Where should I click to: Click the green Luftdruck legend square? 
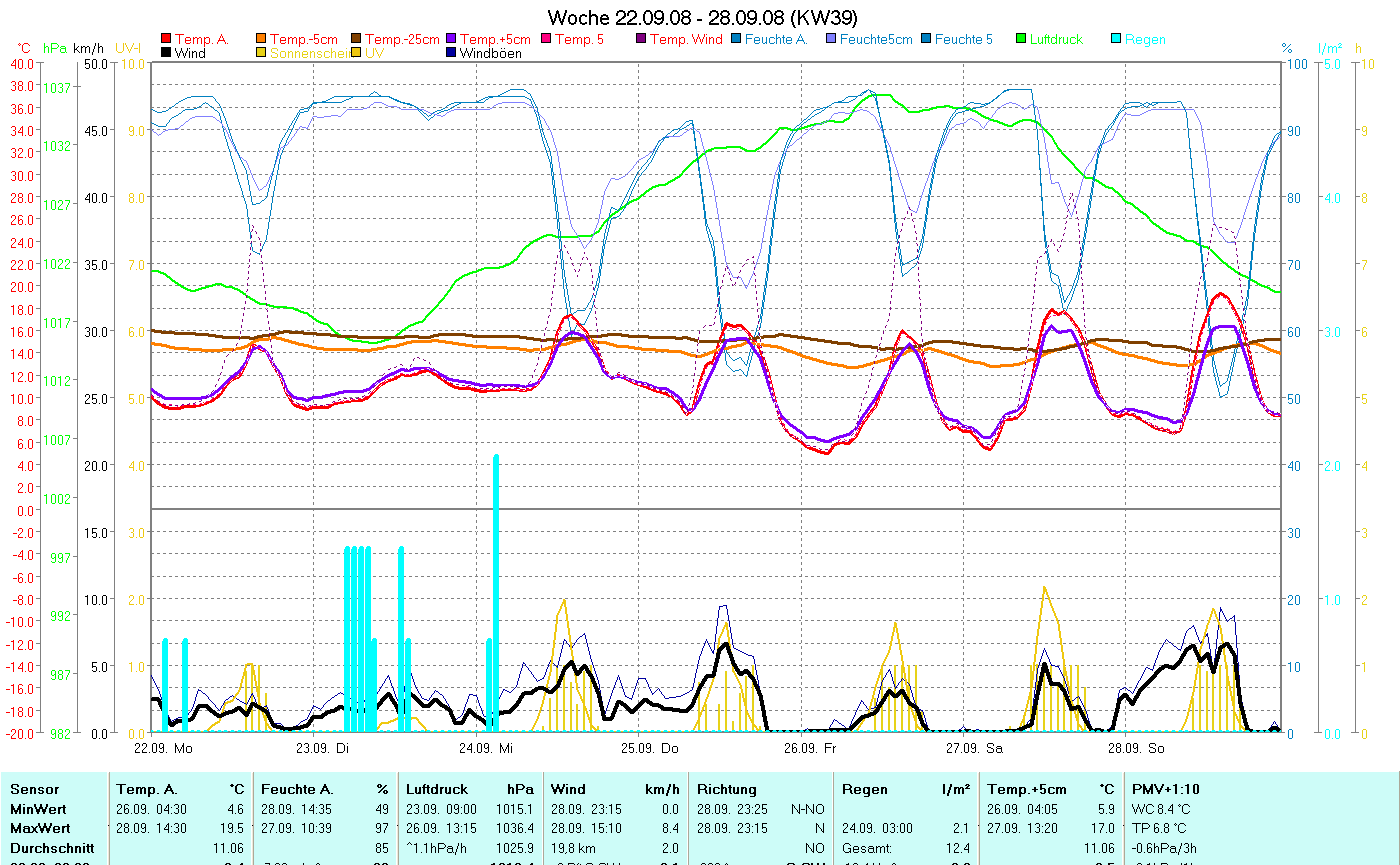point(1021,40)
